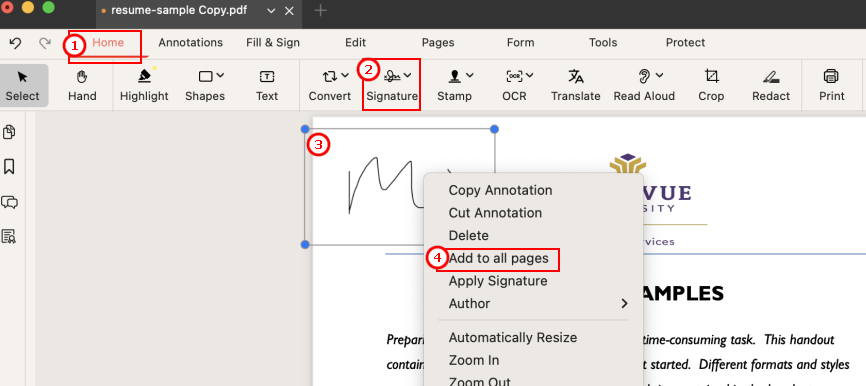Select the Redact tool
Viewport: 866px width, 386px height.
[771, 86]
